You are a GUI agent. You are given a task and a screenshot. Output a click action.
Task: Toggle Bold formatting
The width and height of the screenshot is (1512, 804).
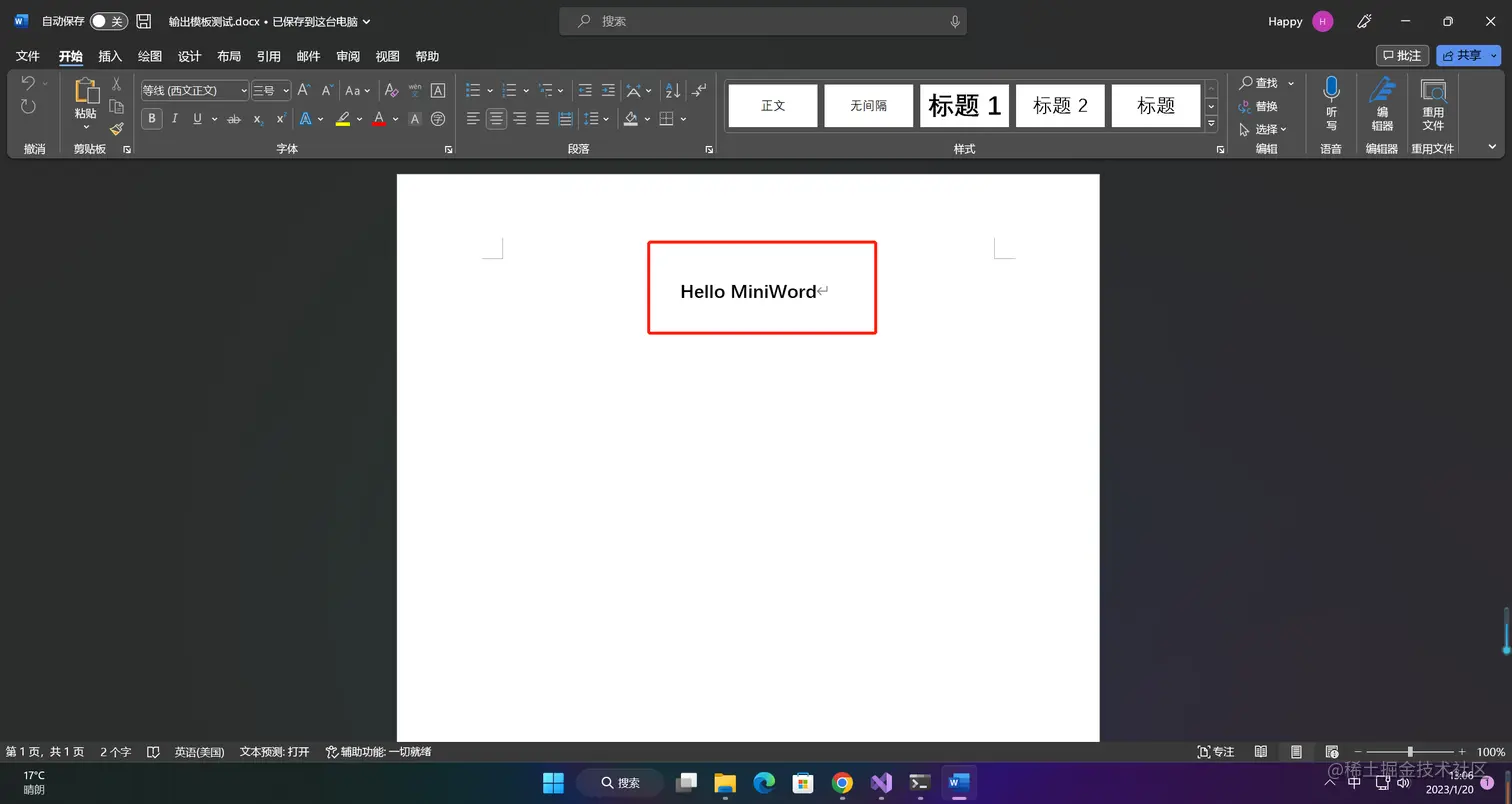[152, 119]
